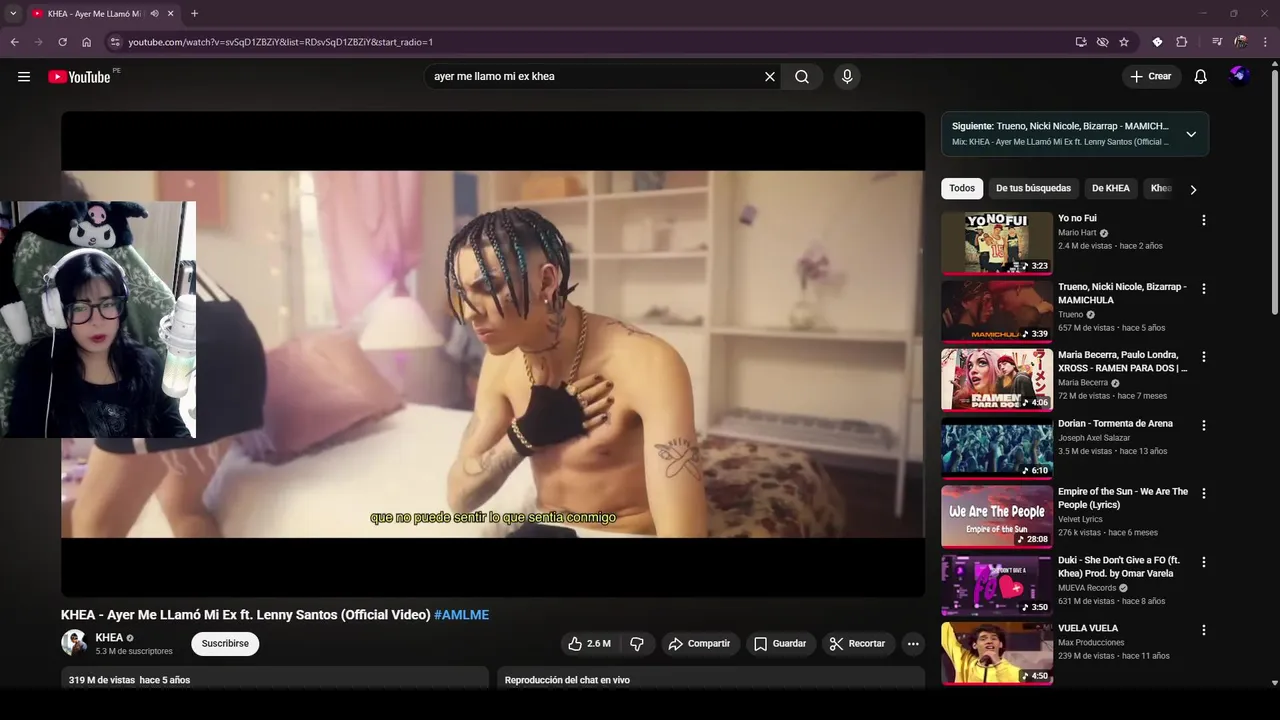
Task: Open Dorian - Tormenta de Arena title
Action: click(1115, 423)
